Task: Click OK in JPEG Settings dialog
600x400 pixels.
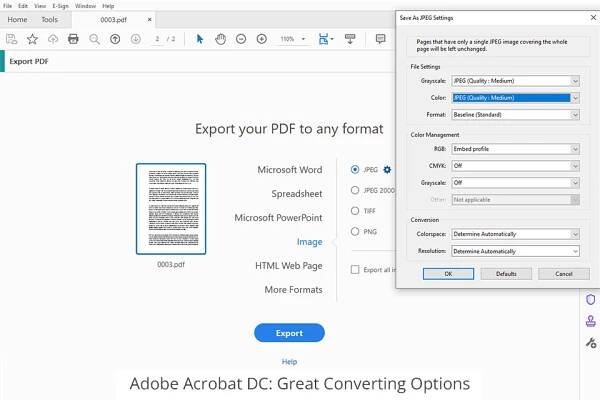Action: [448, 274]
